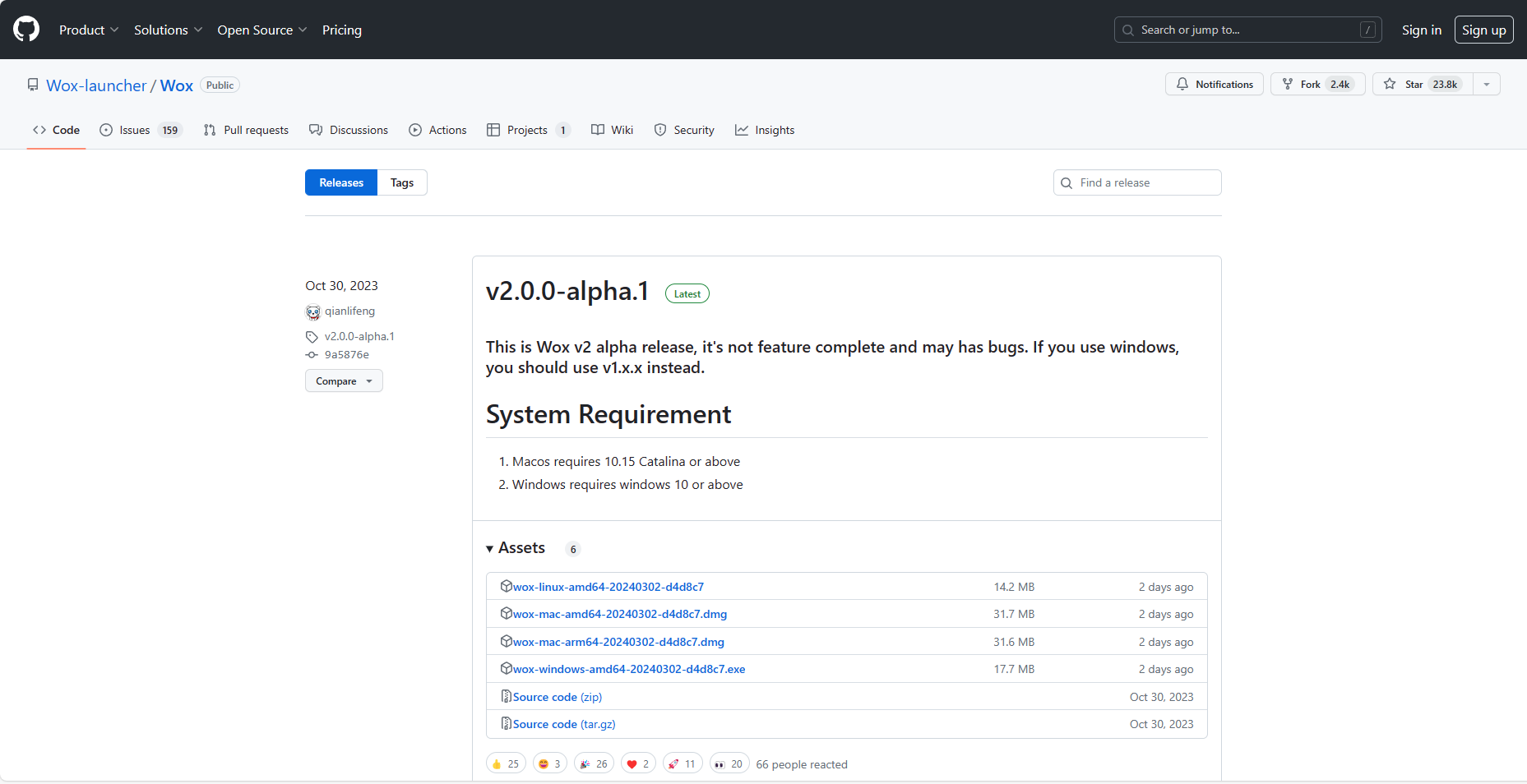Open the Wox-launcher owner page

96,85
